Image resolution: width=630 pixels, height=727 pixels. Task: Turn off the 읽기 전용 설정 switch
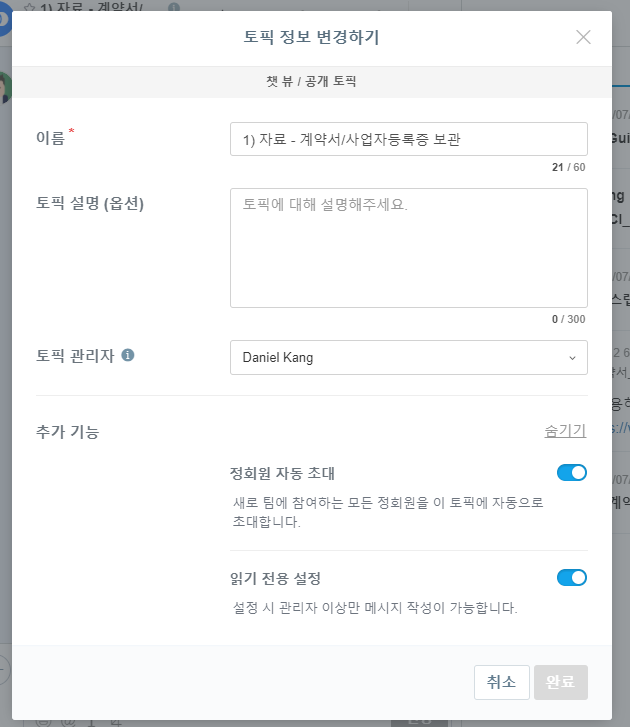tap(571, 577)
